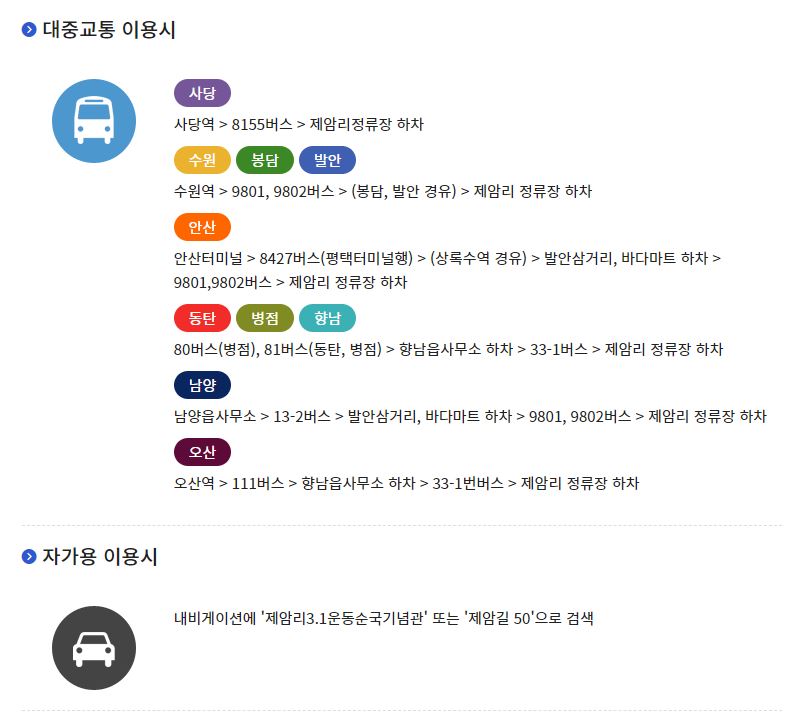
Task: Select the blue 발안 badge
Action: pyautogui.click(x=327, y=160)
